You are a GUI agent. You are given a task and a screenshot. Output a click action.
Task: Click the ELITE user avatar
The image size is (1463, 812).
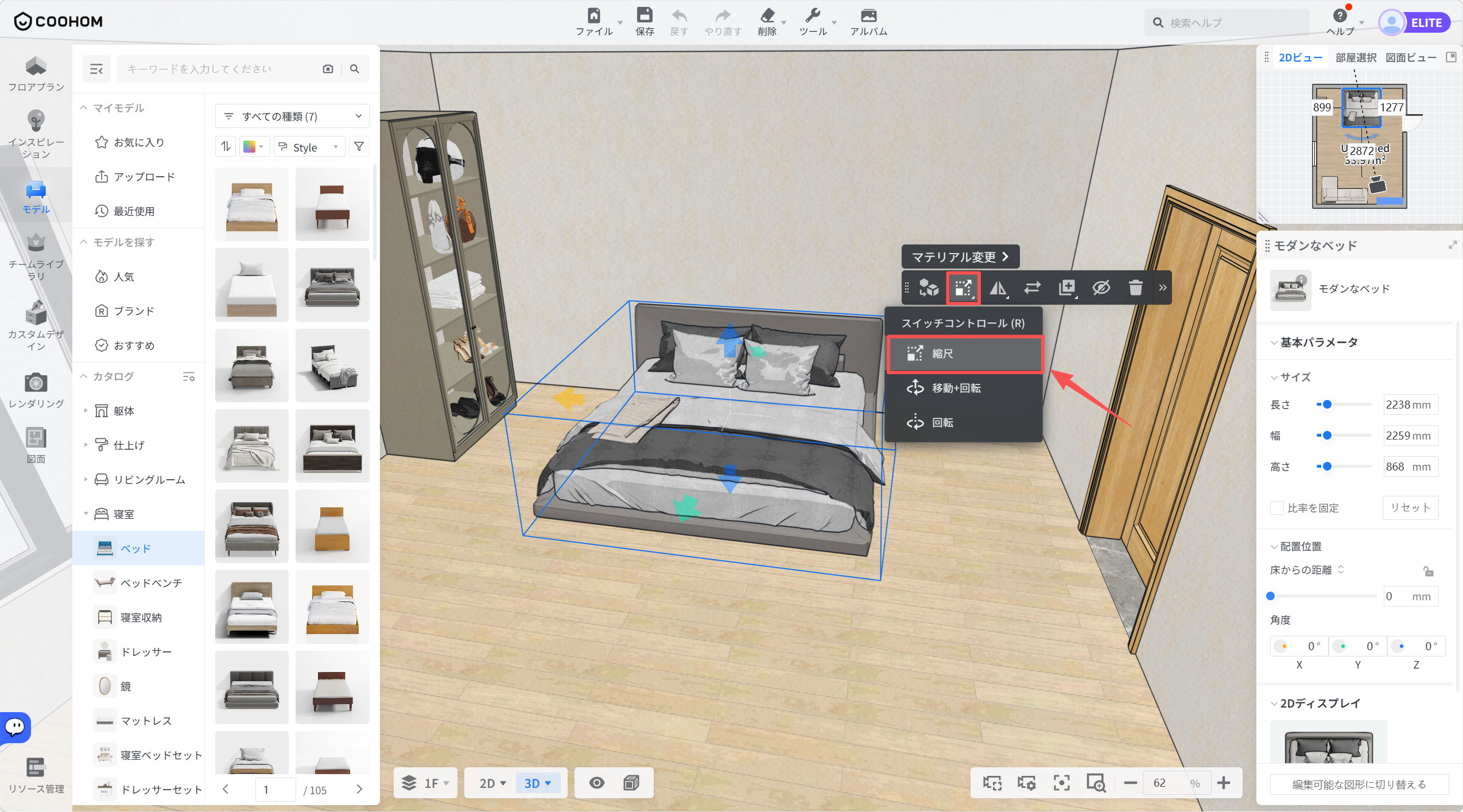1391,22
